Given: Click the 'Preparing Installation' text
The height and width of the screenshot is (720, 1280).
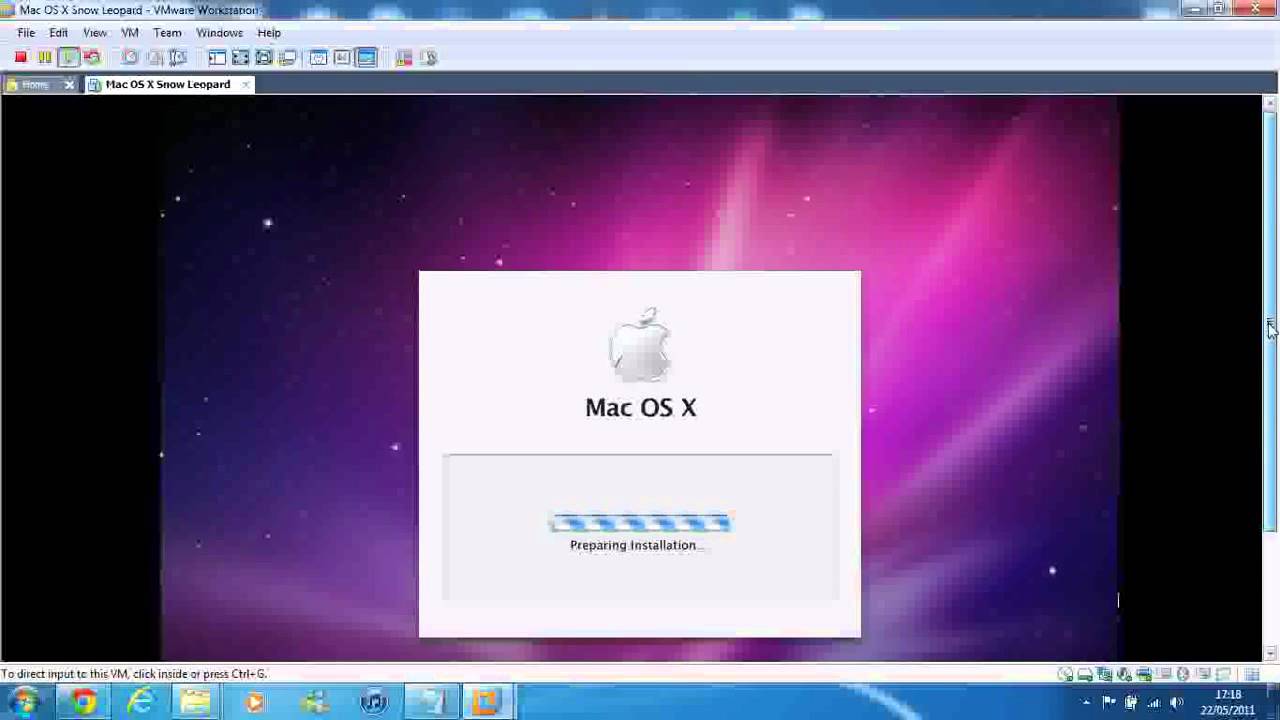Looking at the screenshot, I should coord(637,546).
